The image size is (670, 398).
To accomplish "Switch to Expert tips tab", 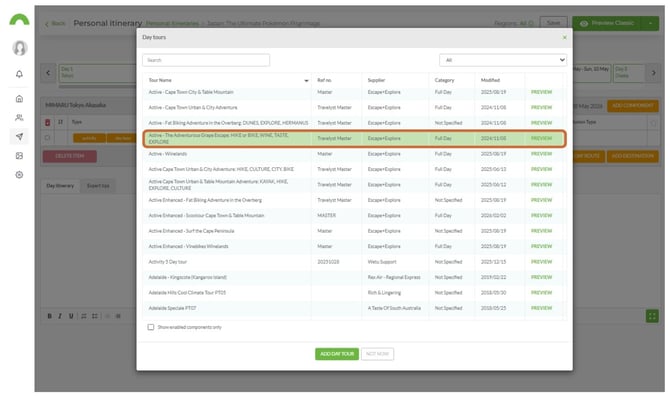I will pos(98,186).
